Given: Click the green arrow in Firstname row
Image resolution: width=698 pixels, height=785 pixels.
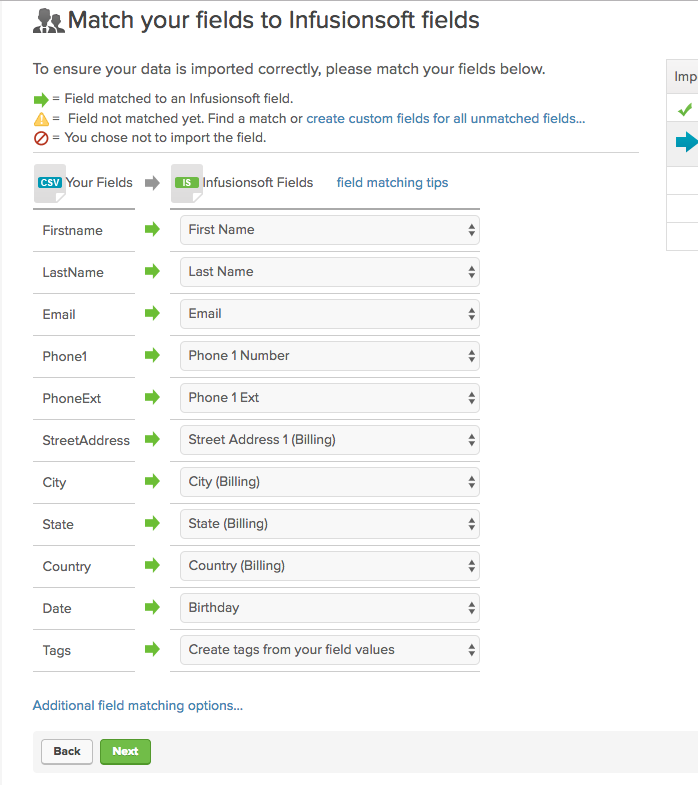Looking at the screenshot, I should pos(152,229).
